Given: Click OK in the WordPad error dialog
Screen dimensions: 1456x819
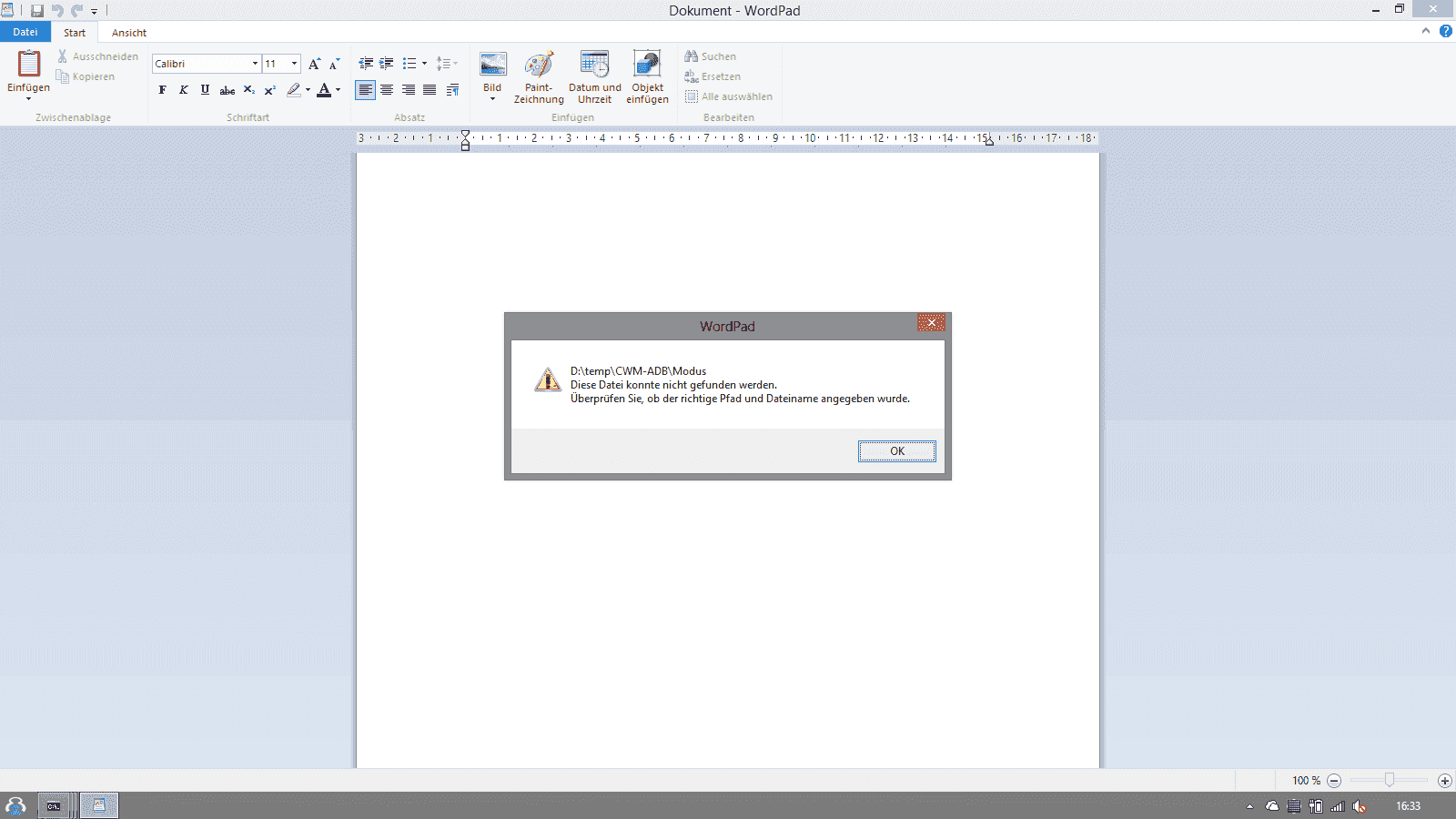Looking at the screenshot, I should pyautogui.click(x=896, y=451).
